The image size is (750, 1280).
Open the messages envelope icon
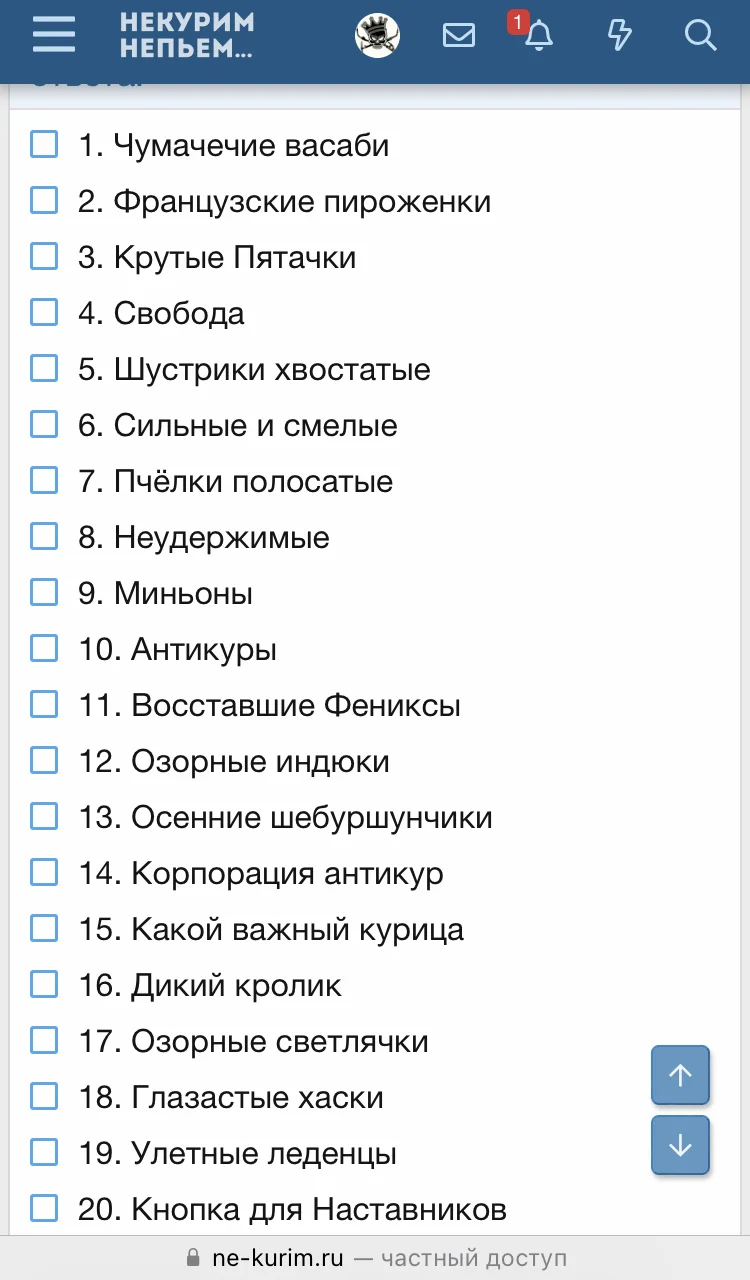459,35
